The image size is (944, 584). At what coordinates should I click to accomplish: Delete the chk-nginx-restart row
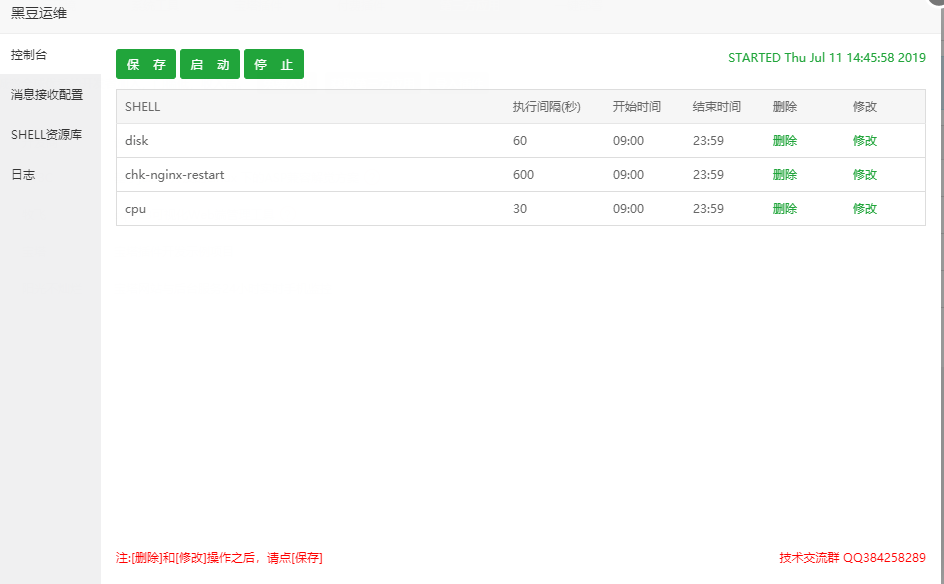click(x=784, y=175)
